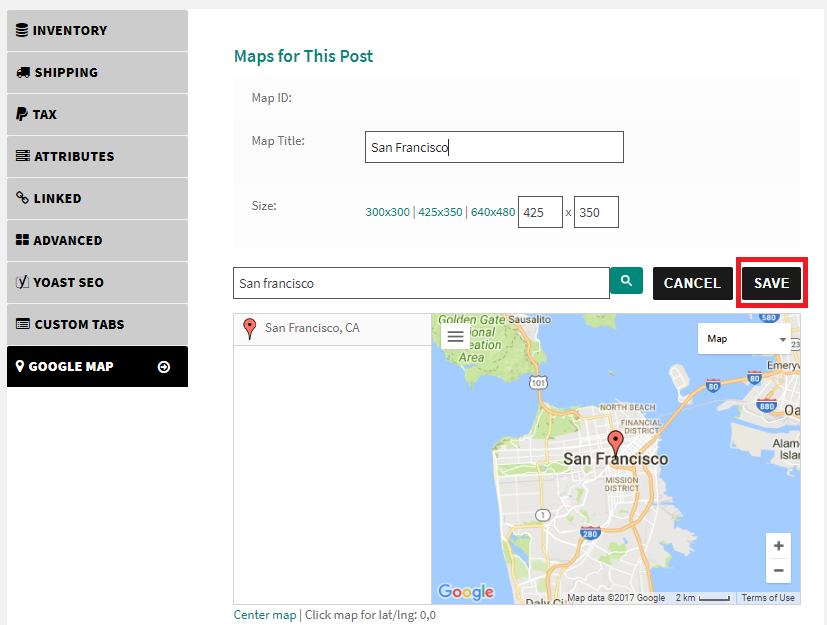This screenshot has width=827, height=625.
Task: Focus the location search box
Action: click(421, 283)
